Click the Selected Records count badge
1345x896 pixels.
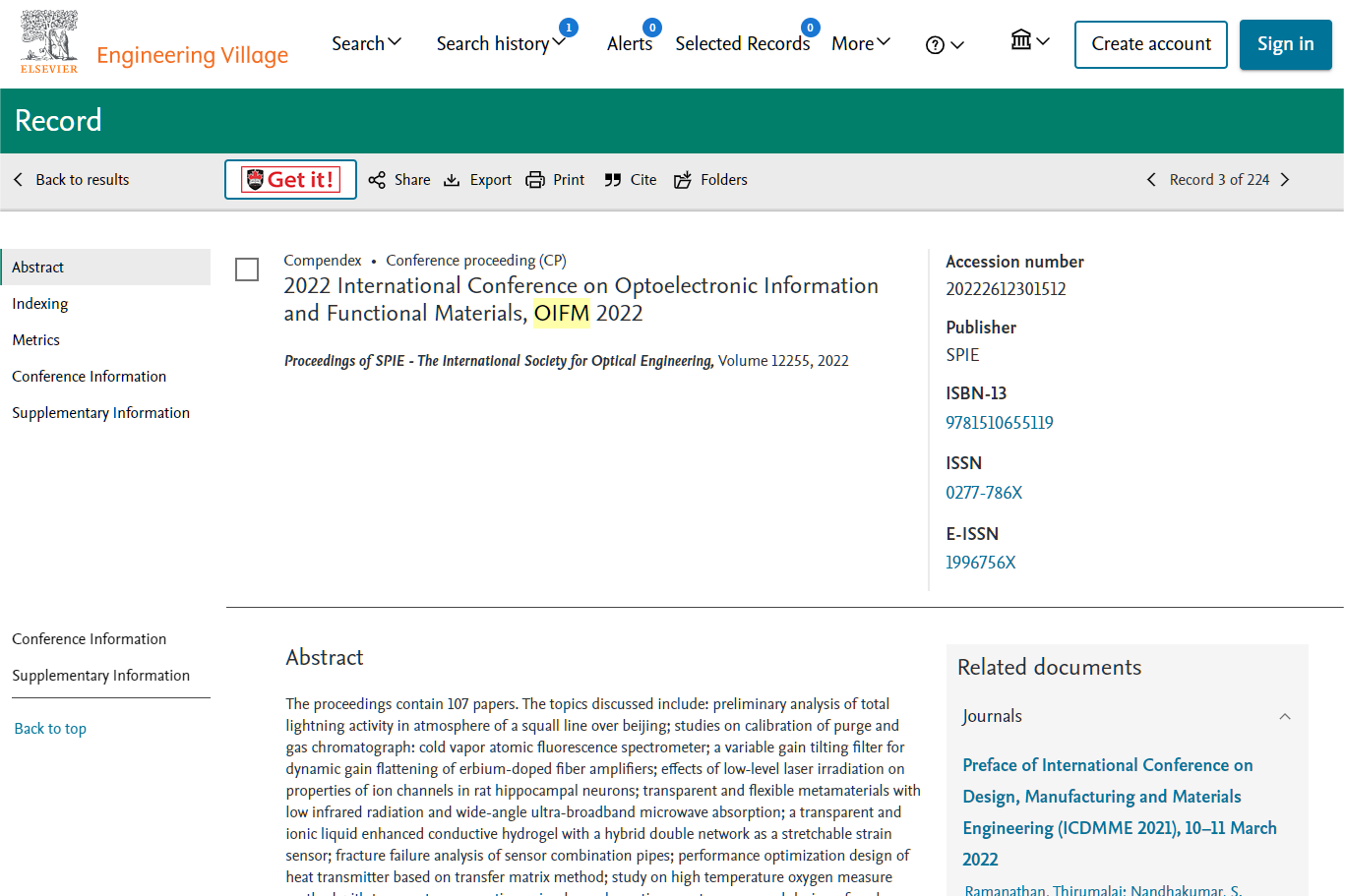click(x=810, y=28)
